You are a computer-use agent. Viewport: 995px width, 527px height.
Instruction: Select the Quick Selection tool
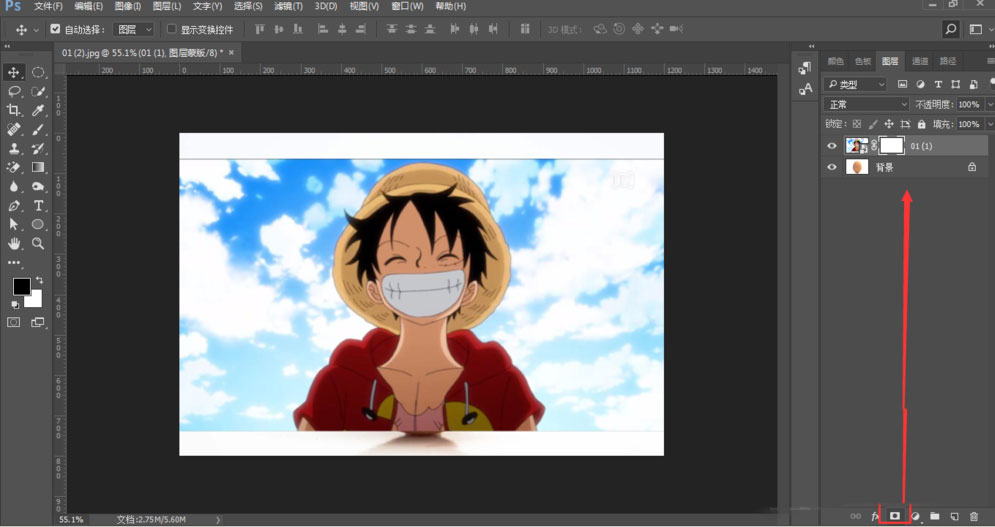pyautogui.click(x=38, y=91)
